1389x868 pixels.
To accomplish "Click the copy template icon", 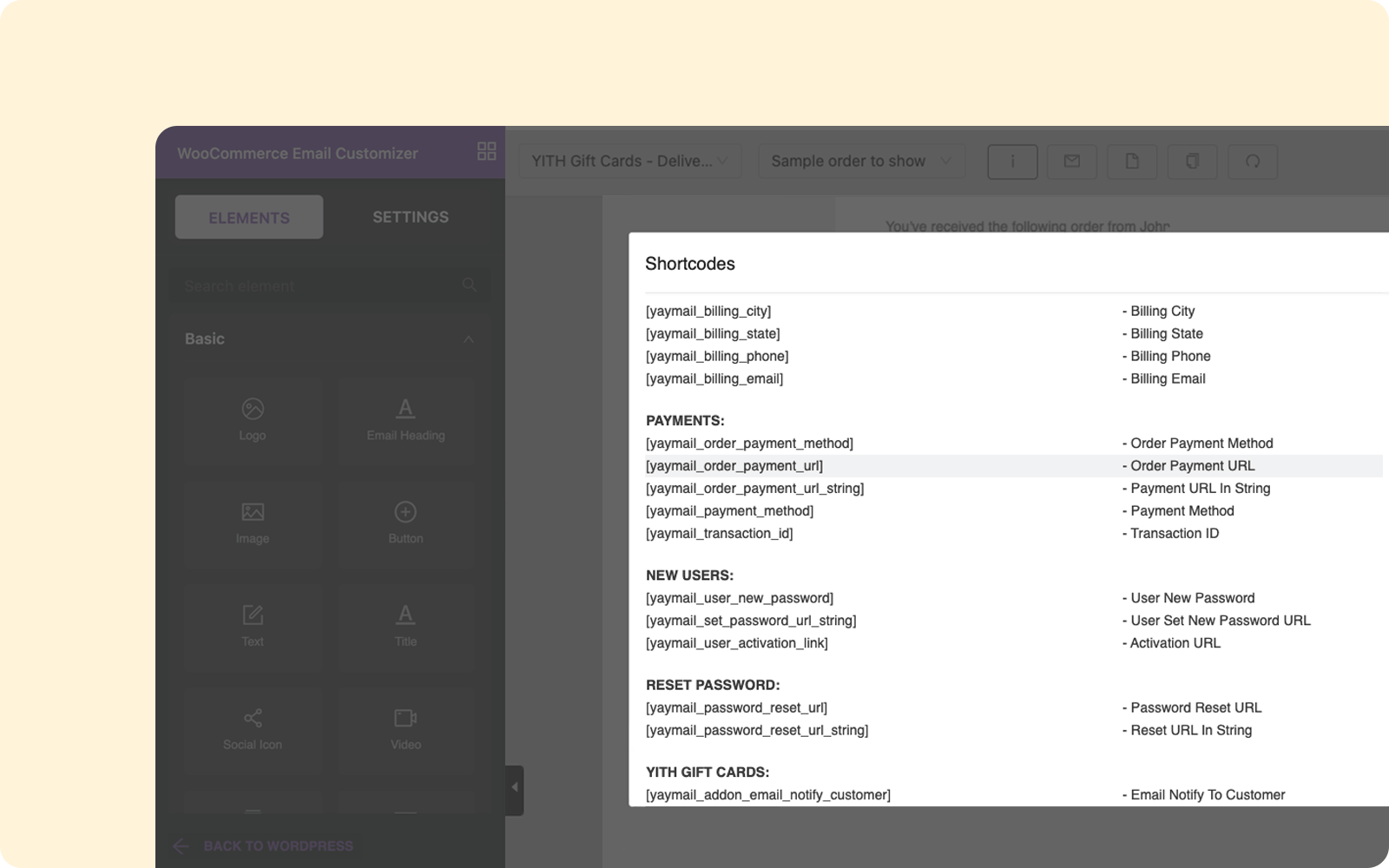I will [1193, 161].
